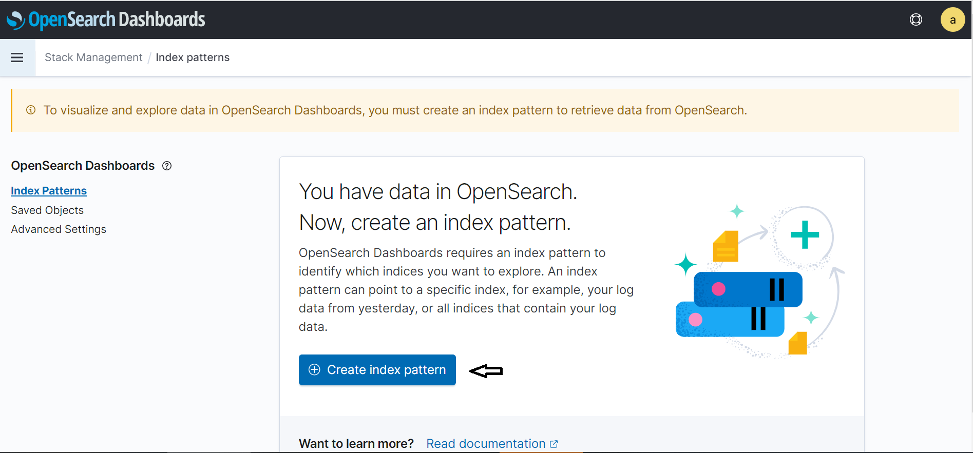Click Index patterns breadcrumb
The image size is (974, 454).
click(x=193, y=58)
